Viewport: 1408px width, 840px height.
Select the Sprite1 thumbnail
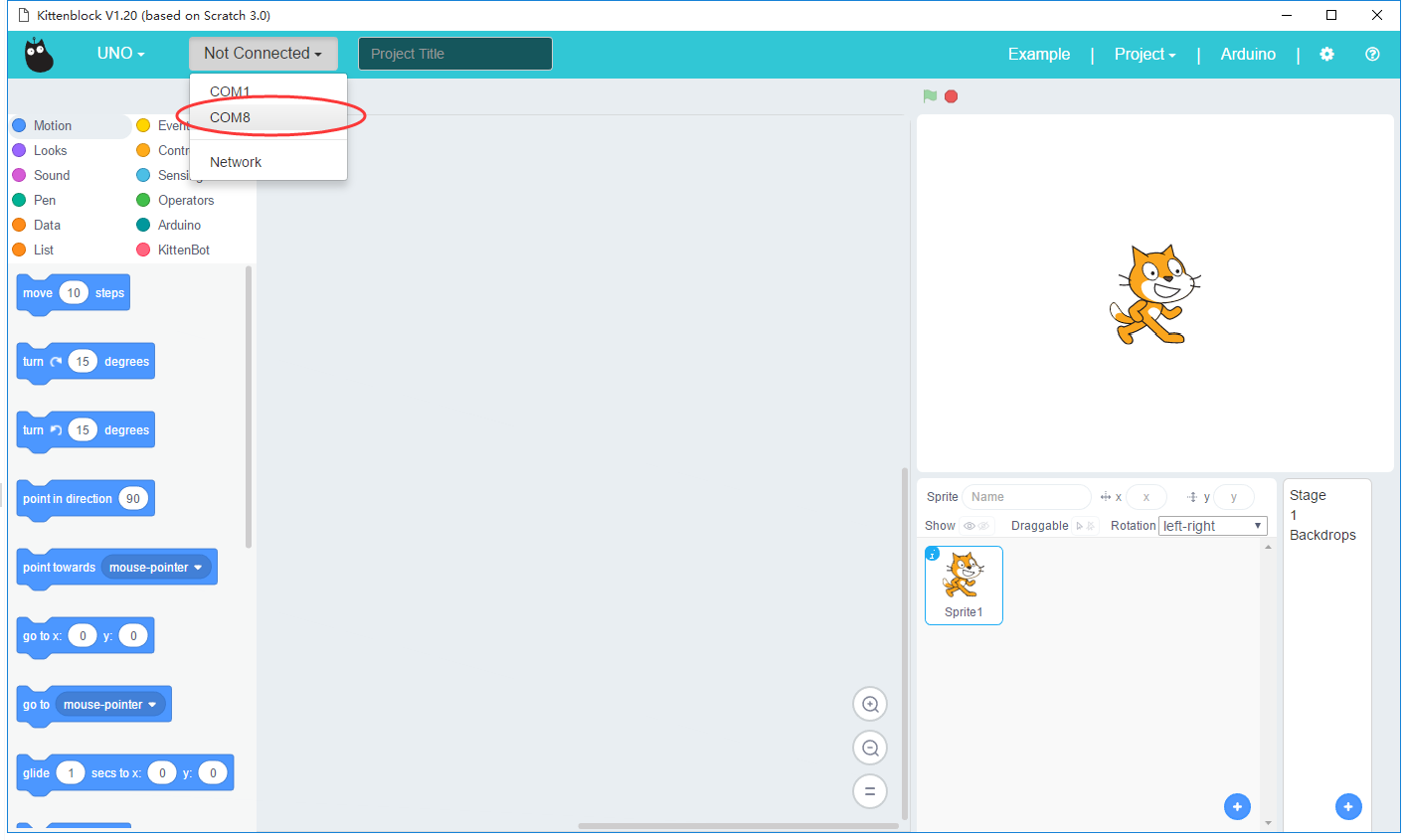964,586
